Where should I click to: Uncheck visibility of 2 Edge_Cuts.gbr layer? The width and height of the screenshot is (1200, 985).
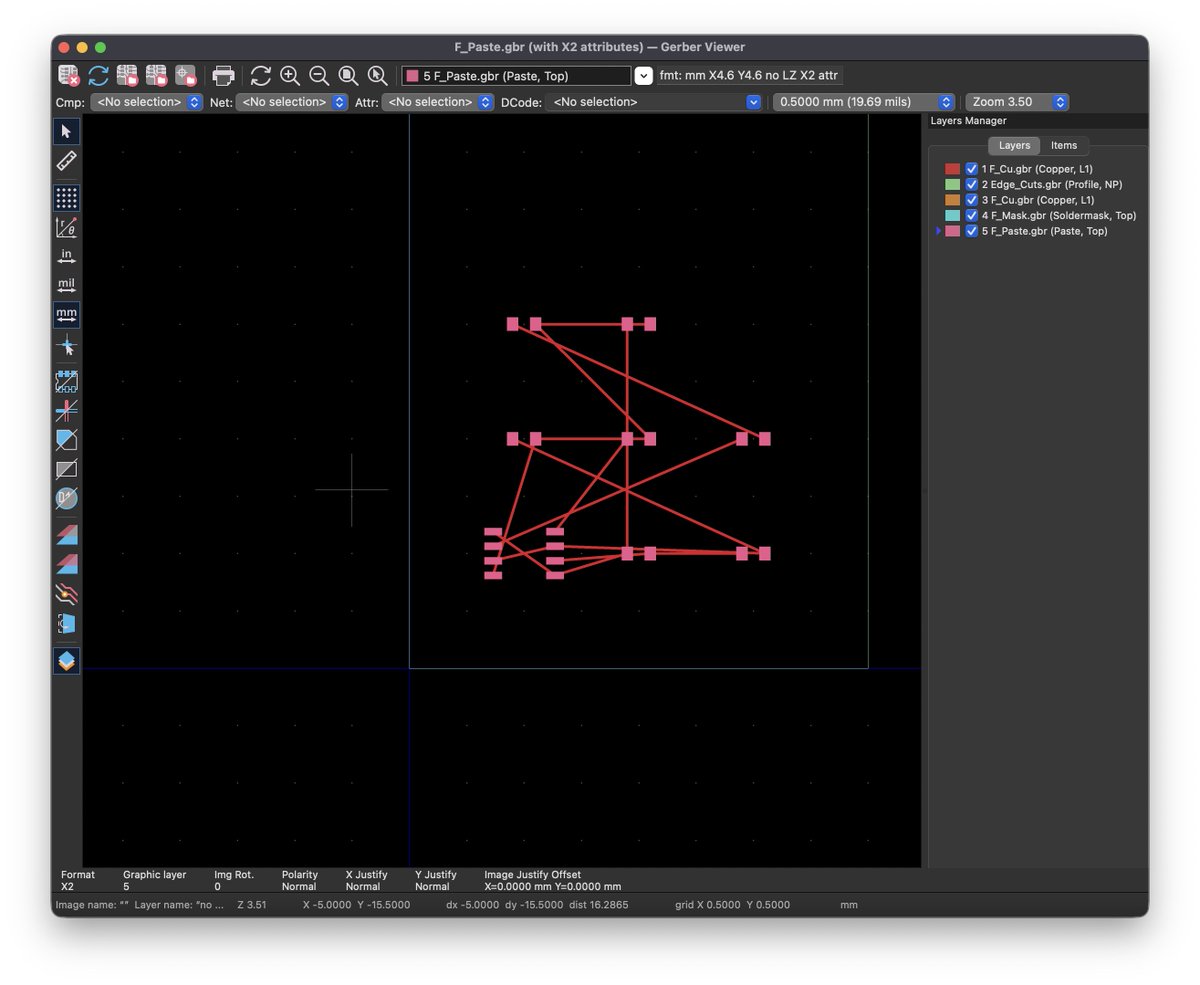[x=971, y=185]
